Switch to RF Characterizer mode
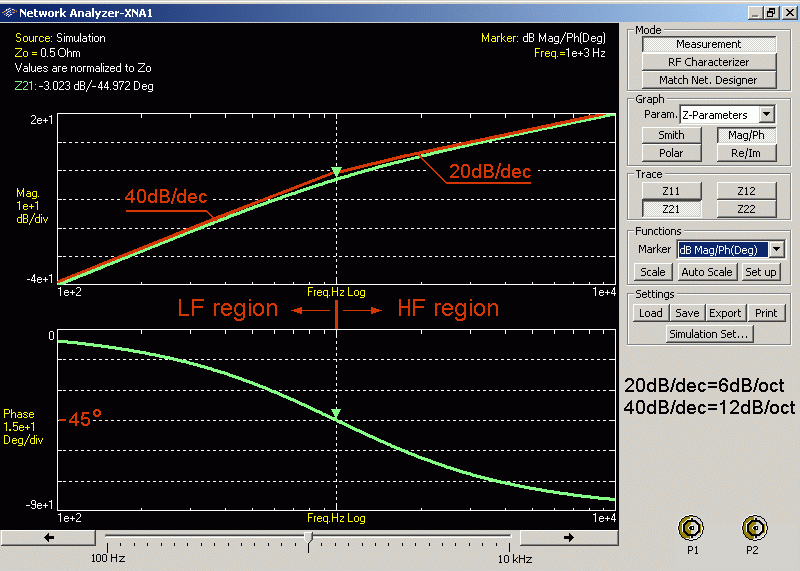 pos(708,62)
